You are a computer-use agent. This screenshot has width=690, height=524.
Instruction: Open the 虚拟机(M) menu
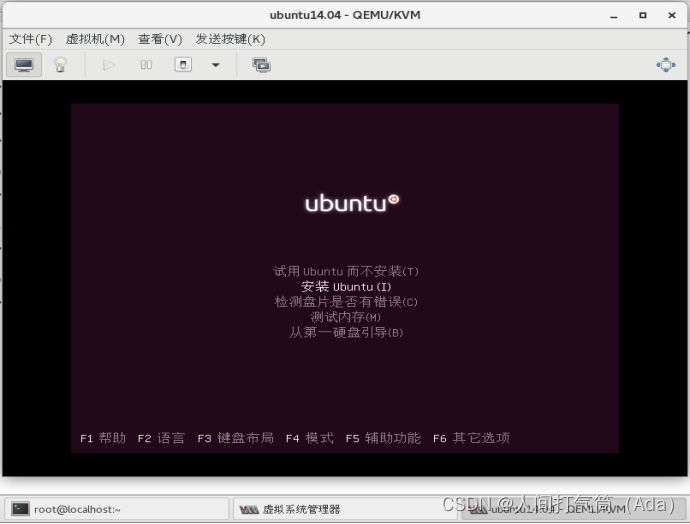point(95,39)
